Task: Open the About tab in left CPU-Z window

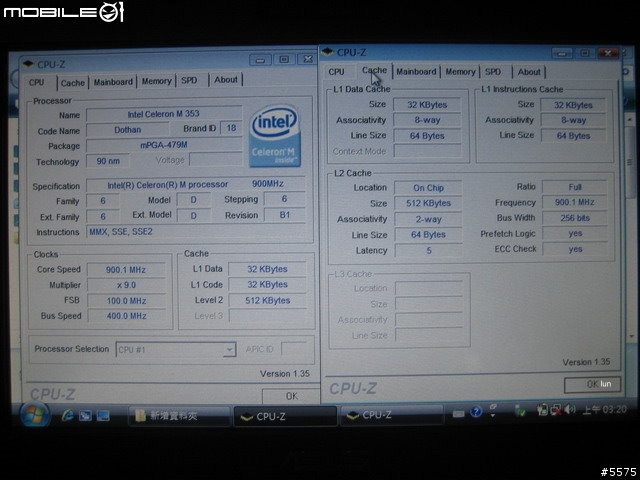Action: (x=226, y=80)
